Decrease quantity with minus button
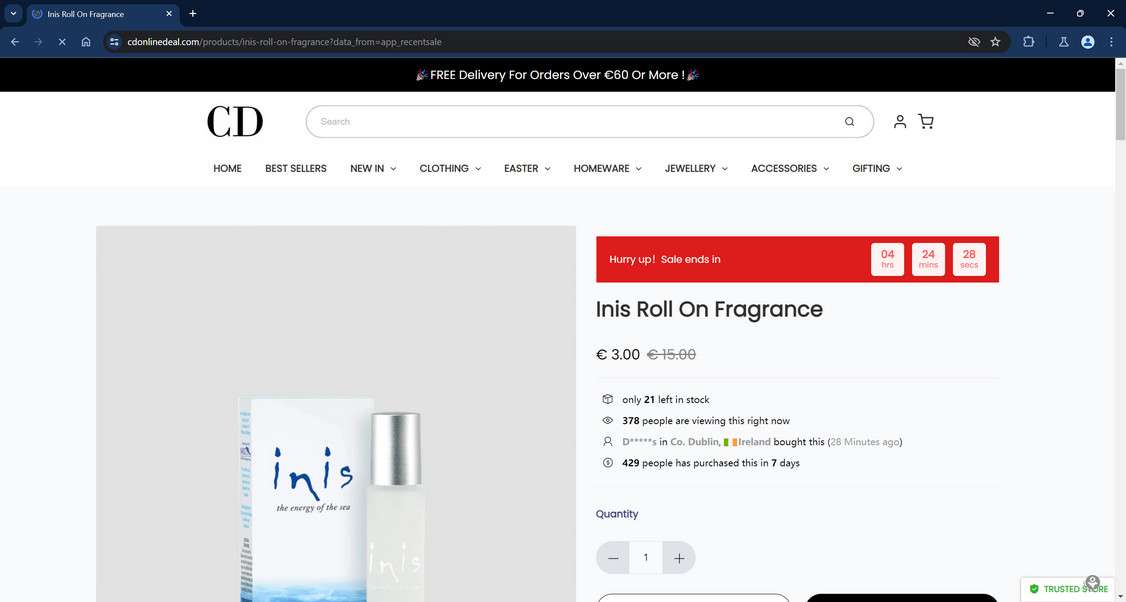 613,557
